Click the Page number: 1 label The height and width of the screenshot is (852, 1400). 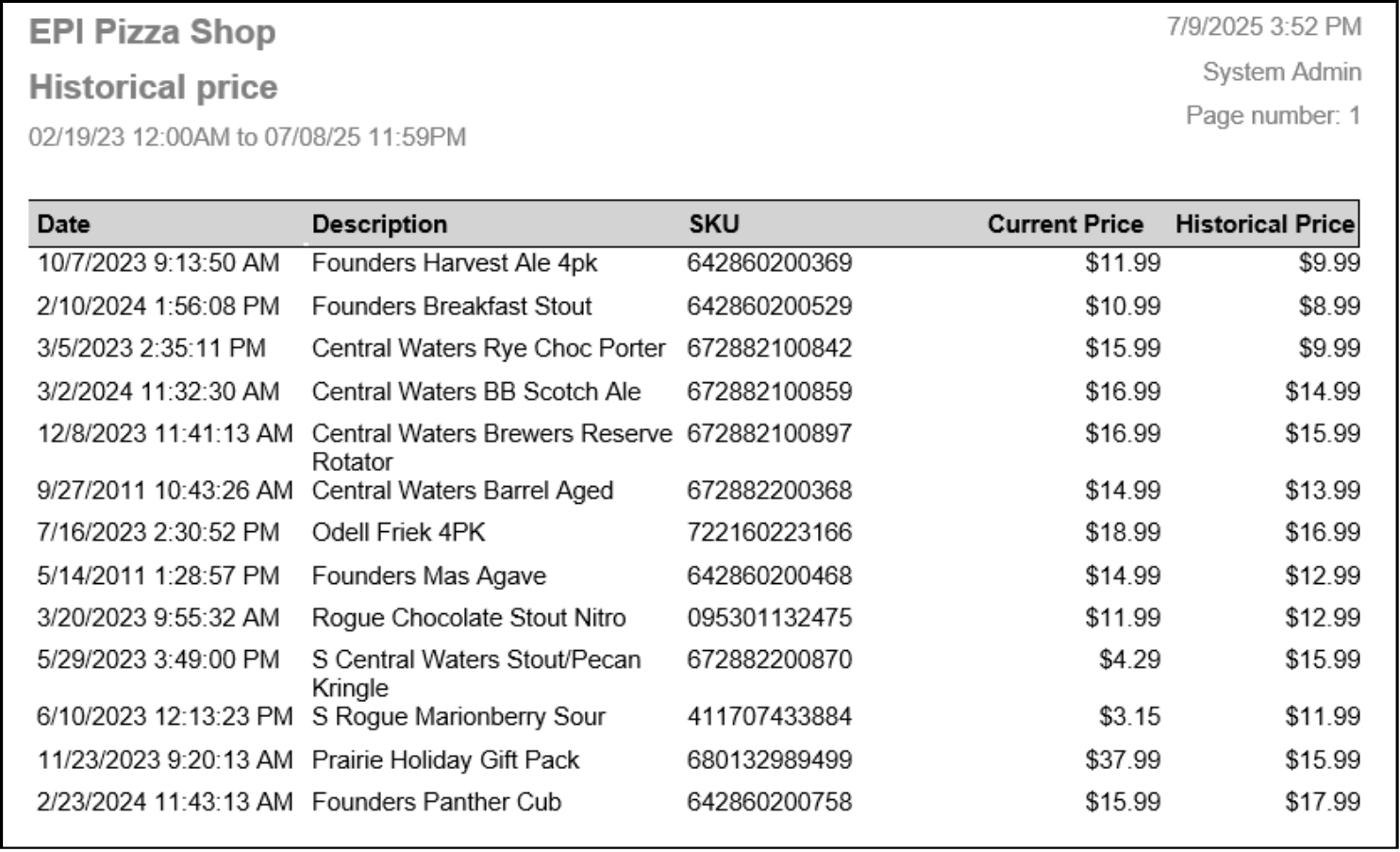click(1273, 116)
